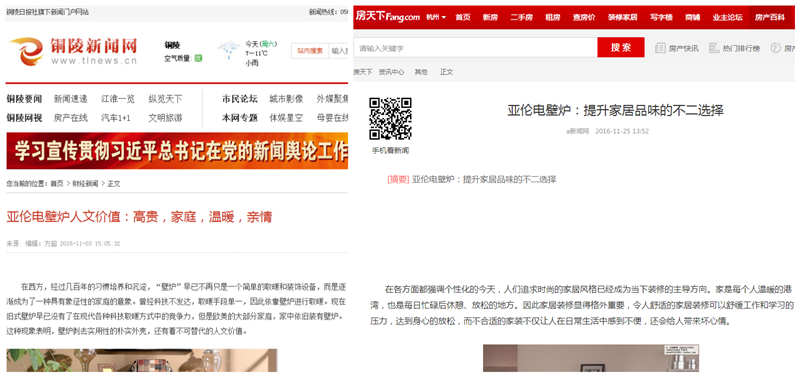This screenshot has height=377, width=800.
Task: Click 房天下 in the Fang.com breadcrumb
Action: (x=363, y=72)
